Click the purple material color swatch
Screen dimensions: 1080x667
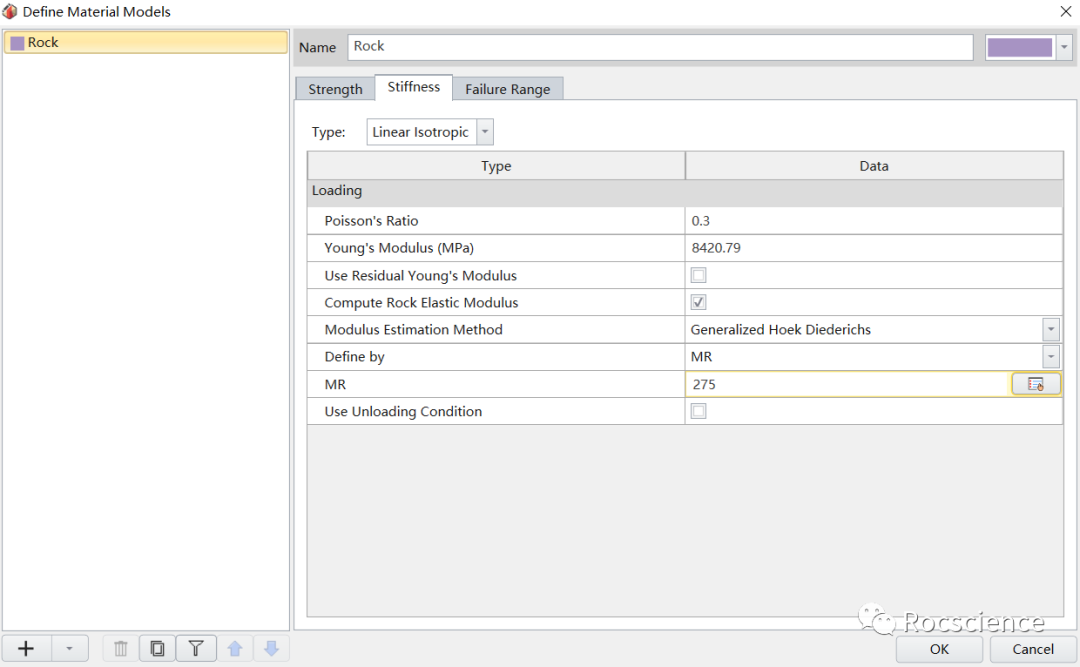[x=1019, y=47]
